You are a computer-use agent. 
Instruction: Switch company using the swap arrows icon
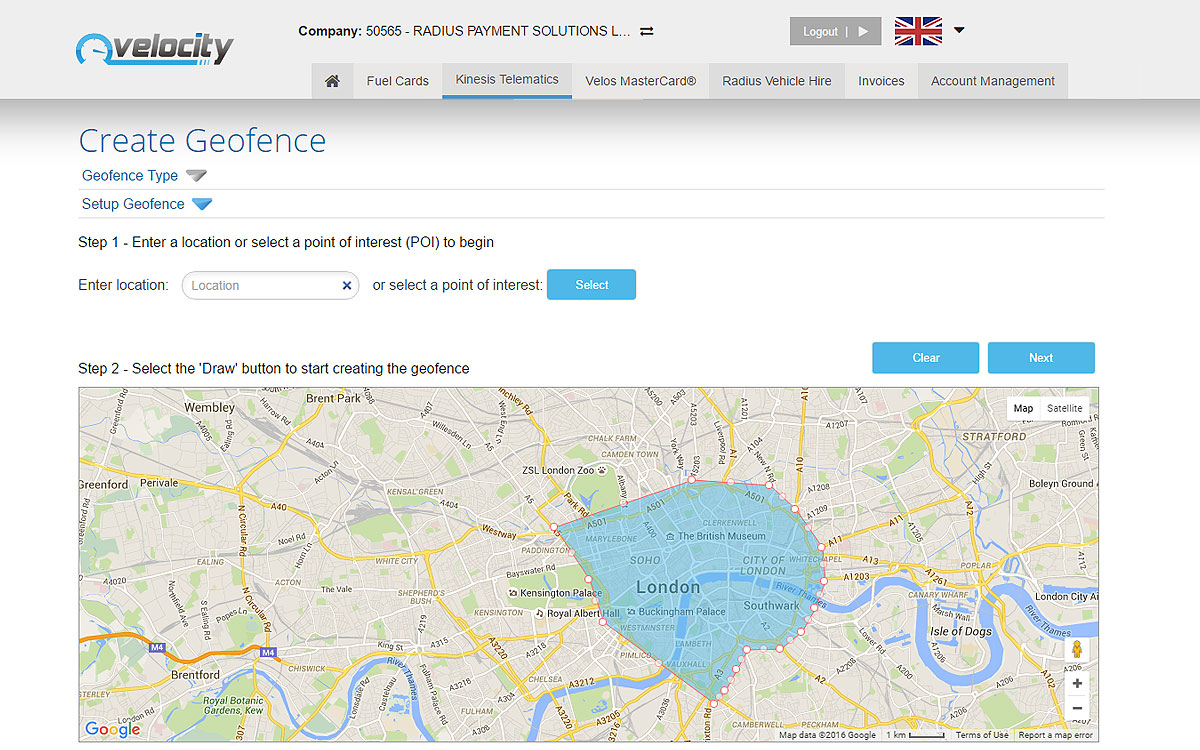click(x=647, y=31)
